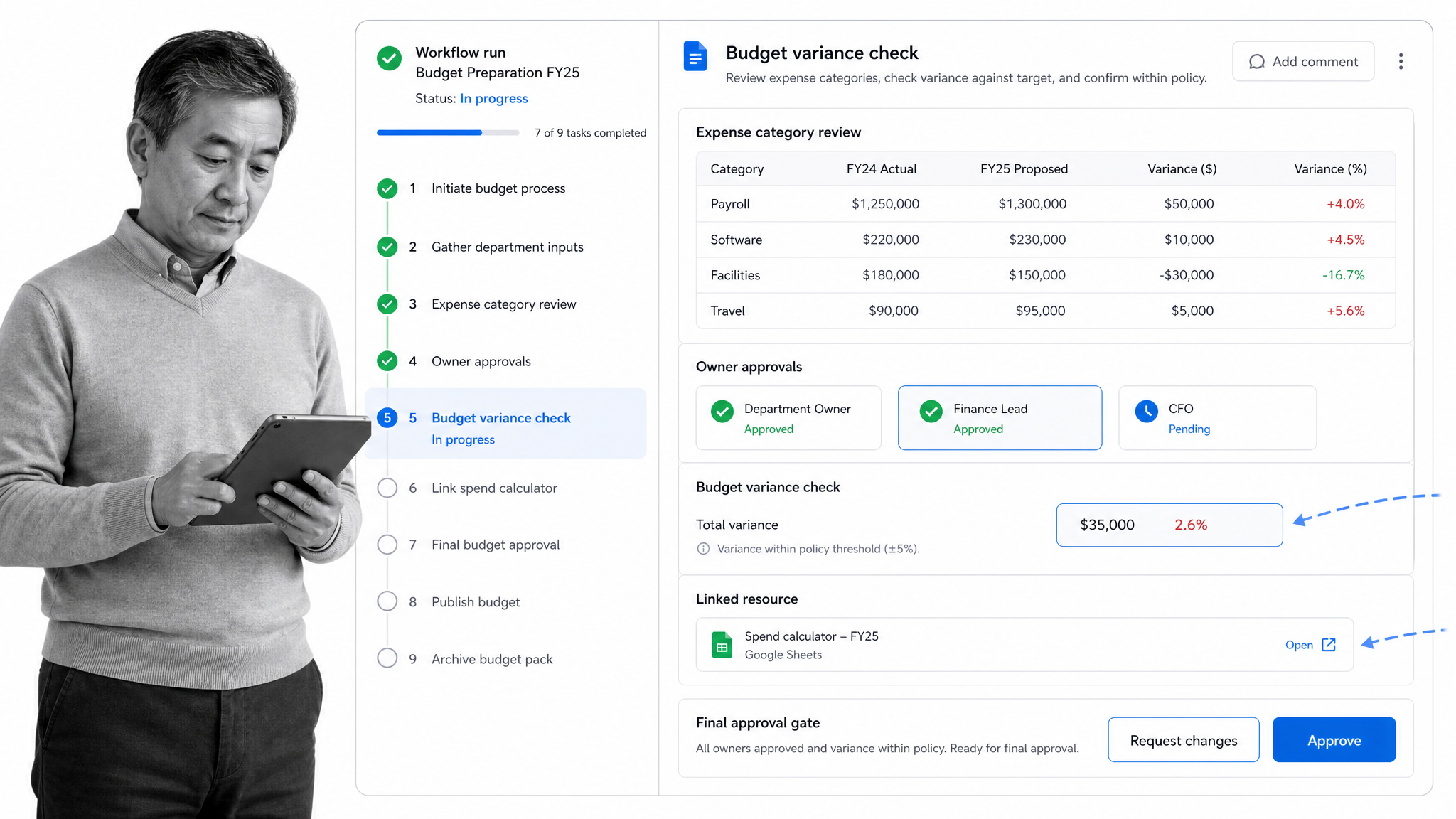Select the CFO Pending approval card
1456x819 pixels.
tap(1217, 418)
